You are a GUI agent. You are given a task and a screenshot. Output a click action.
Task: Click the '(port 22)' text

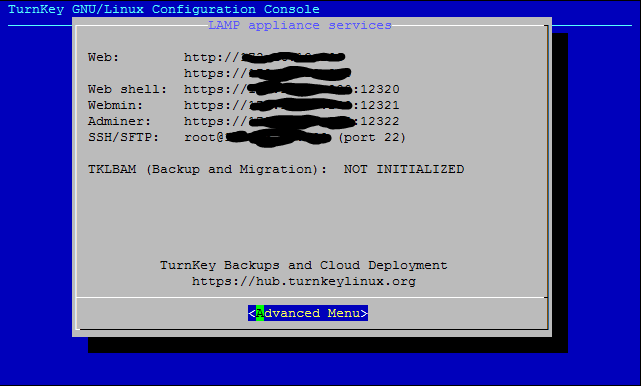372,137
